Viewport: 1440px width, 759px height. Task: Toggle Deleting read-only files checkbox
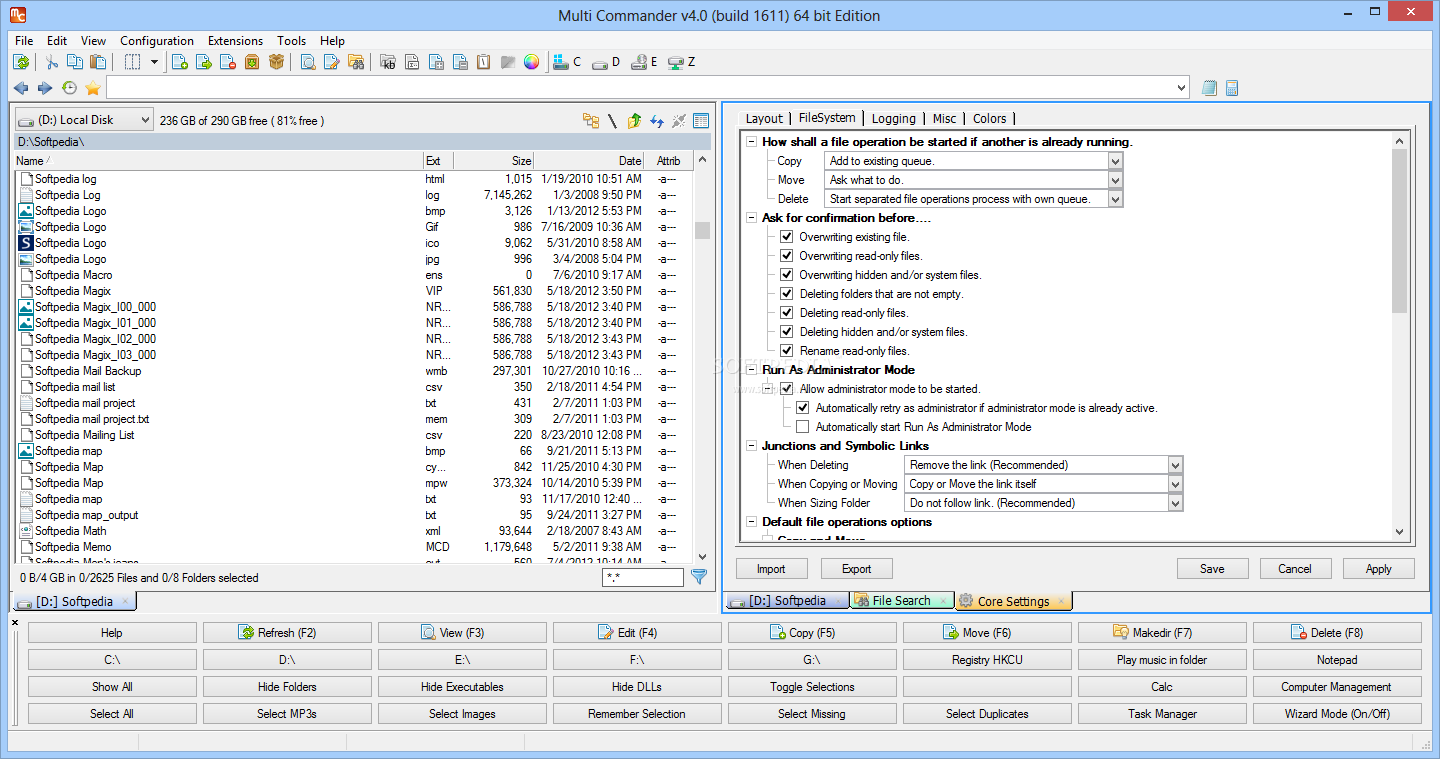pyautogui.click(x=787, y=313)
